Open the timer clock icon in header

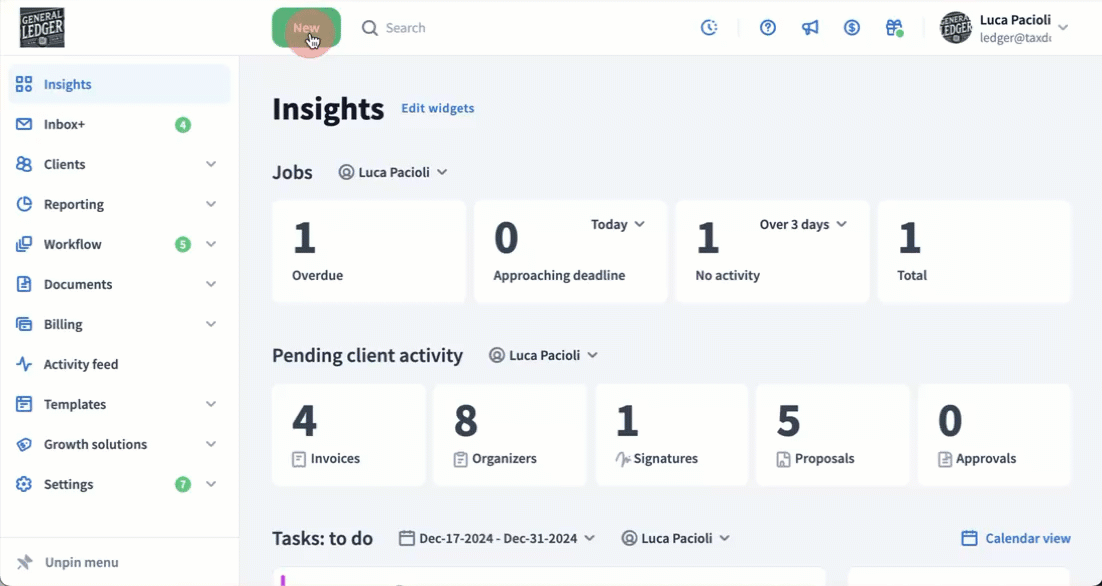click(x=709, y=28)
